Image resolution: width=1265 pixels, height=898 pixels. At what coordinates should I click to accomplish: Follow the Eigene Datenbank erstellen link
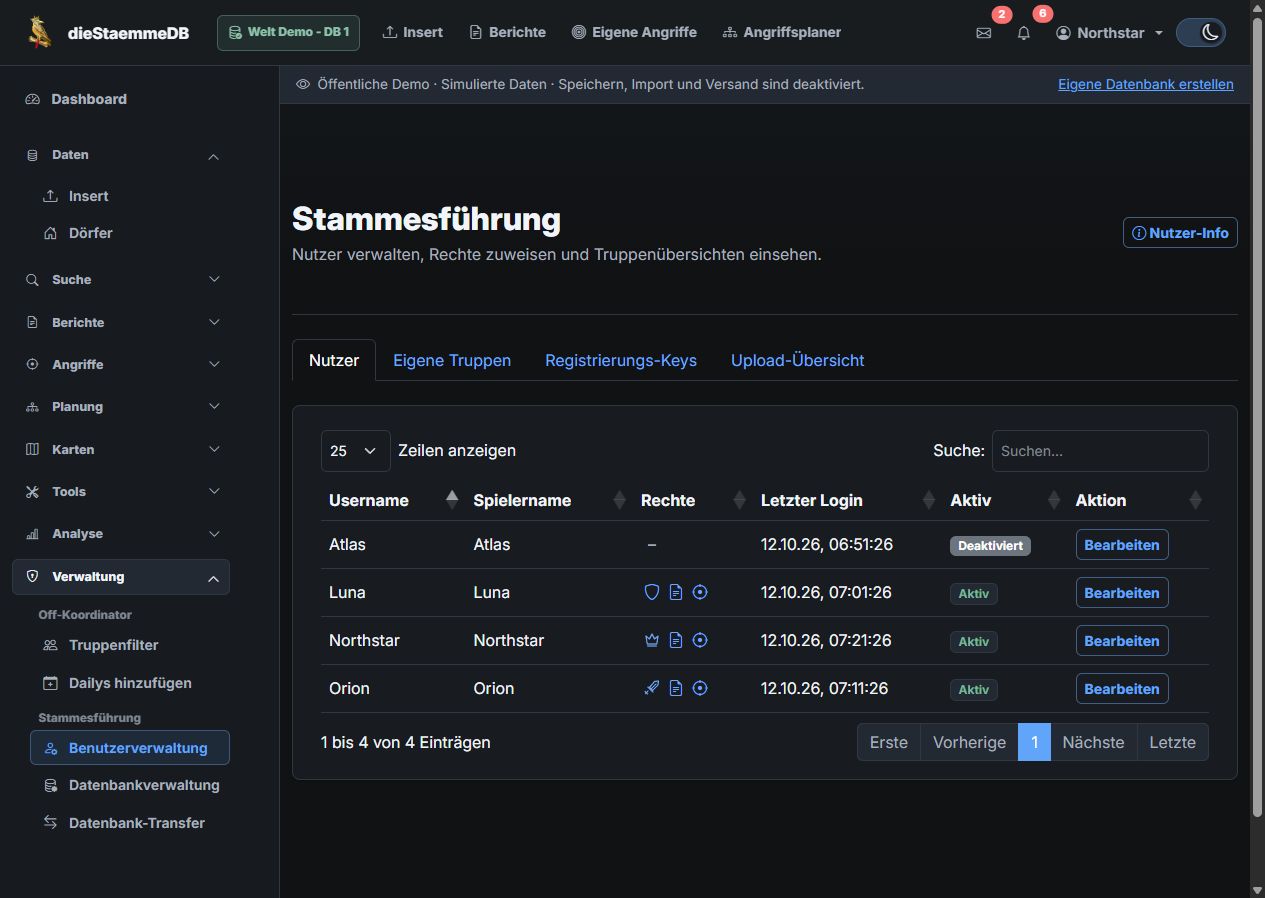(1146, 84)
